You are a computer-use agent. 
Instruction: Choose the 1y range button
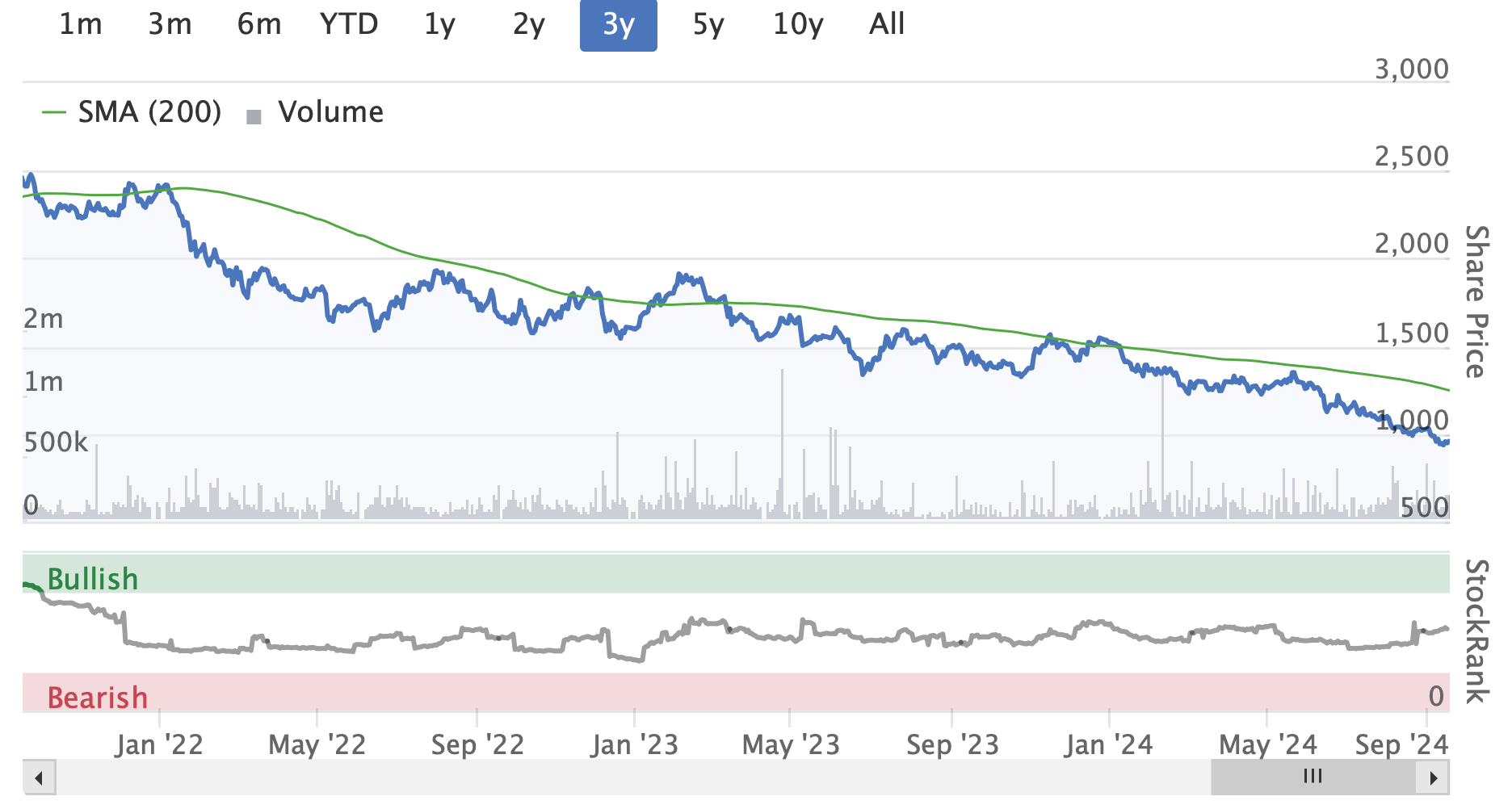[x=439, y=24]
